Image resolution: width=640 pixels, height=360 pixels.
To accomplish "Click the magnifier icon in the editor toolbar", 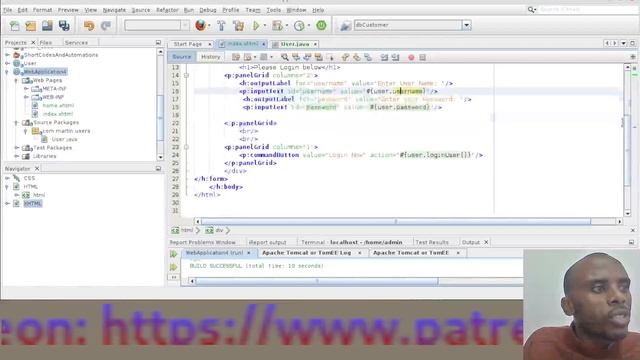I will tap(284, 57).
